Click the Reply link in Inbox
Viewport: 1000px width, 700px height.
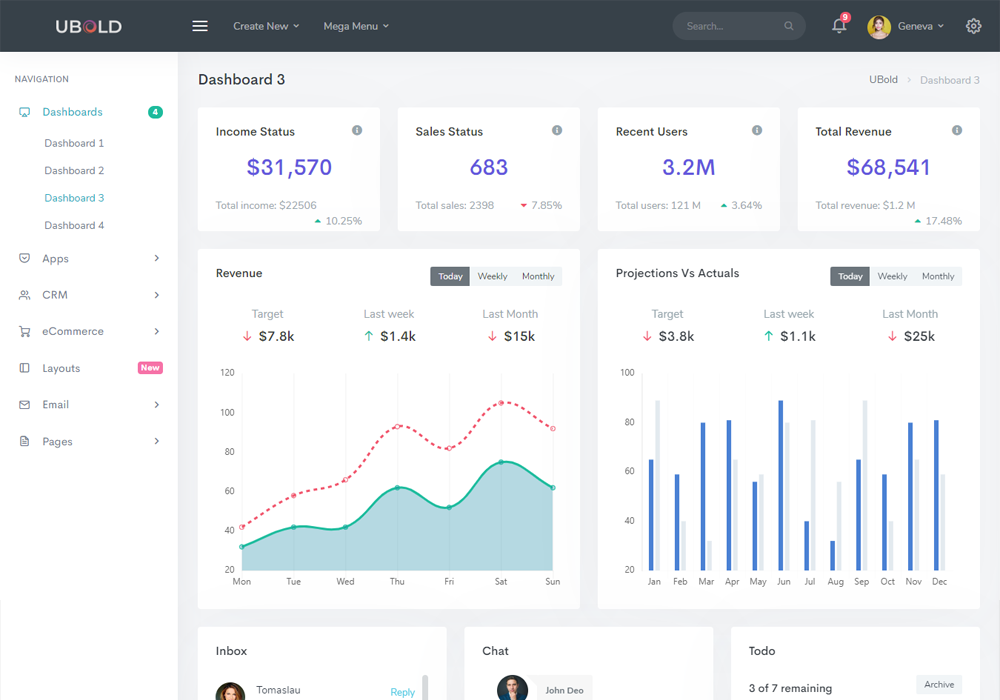[402, 692]
